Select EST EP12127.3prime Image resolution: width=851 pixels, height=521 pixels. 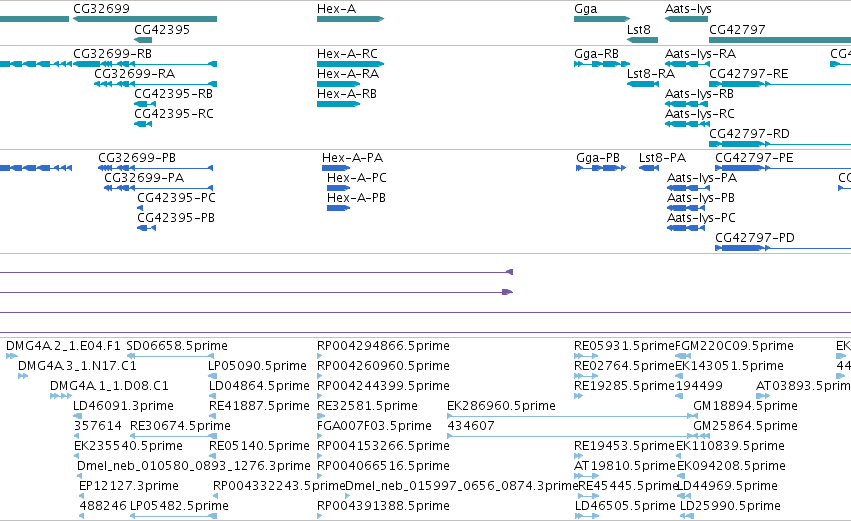129,486
